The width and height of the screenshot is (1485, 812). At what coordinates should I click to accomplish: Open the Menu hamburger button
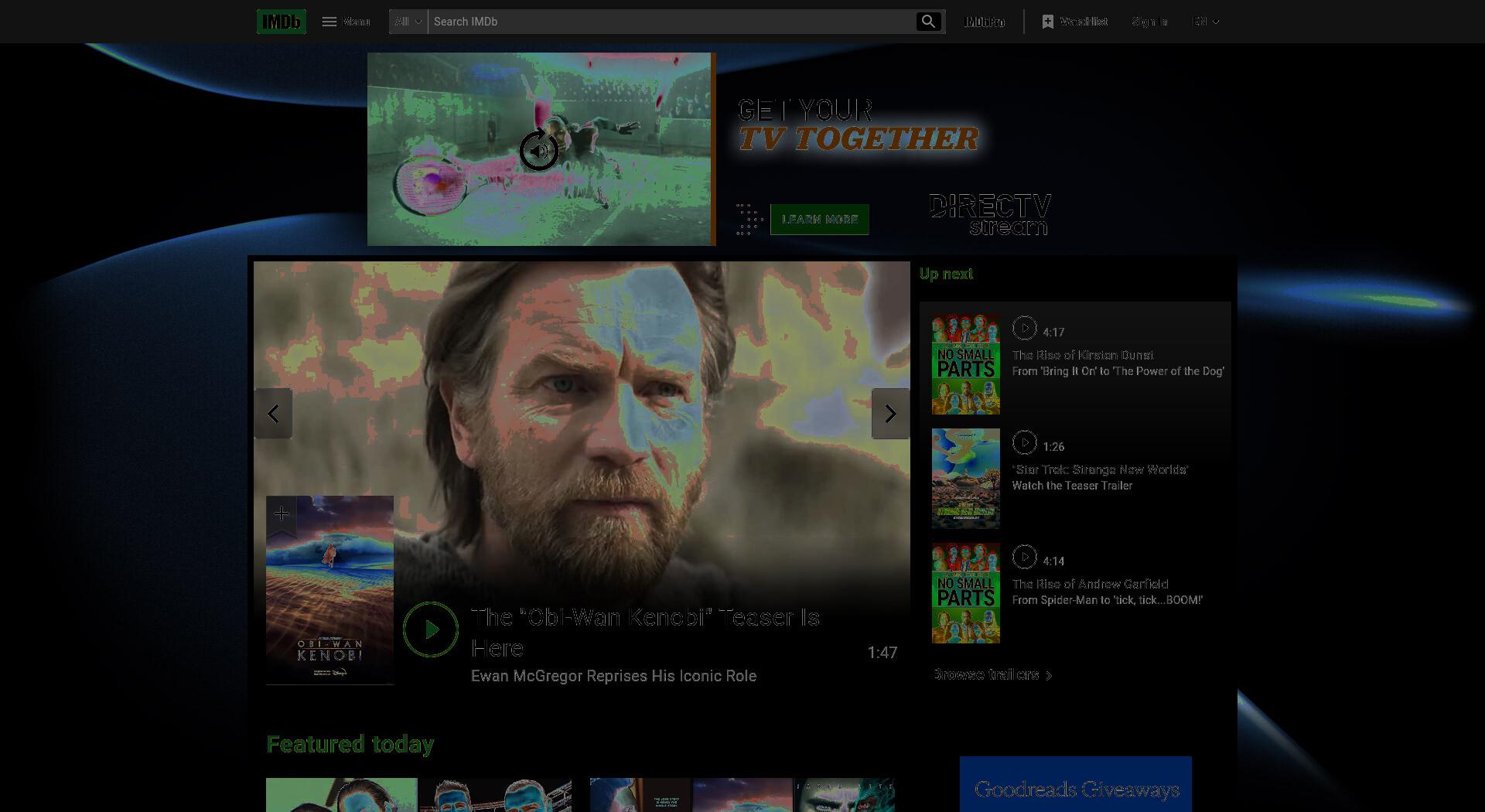(346, 22)
